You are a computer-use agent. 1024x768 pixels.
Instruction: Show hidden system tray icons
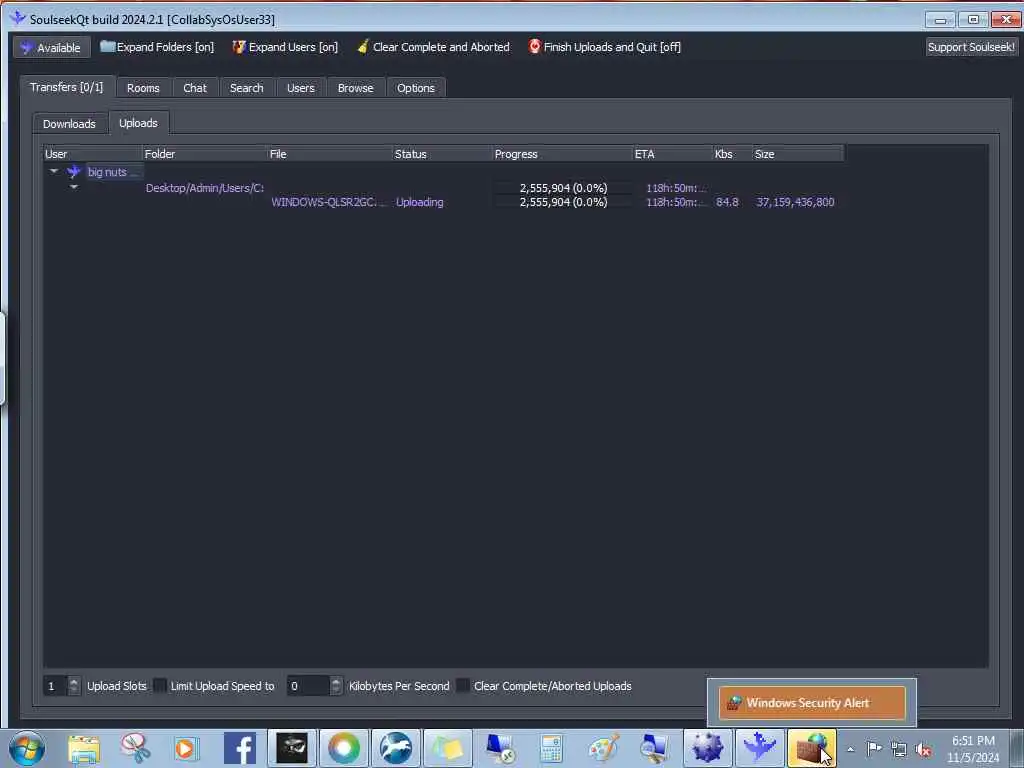[850, 749]
